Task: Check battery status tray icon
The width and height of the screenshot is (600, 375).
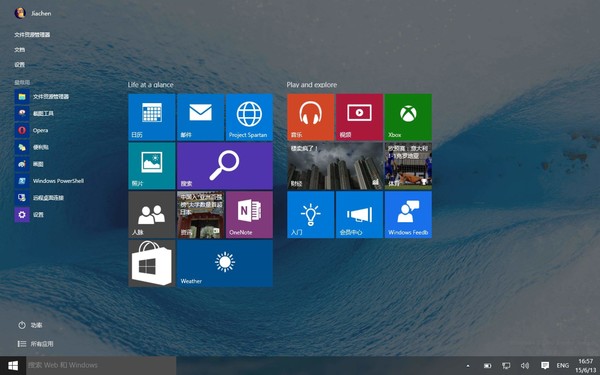Action: tap(488, 366)
